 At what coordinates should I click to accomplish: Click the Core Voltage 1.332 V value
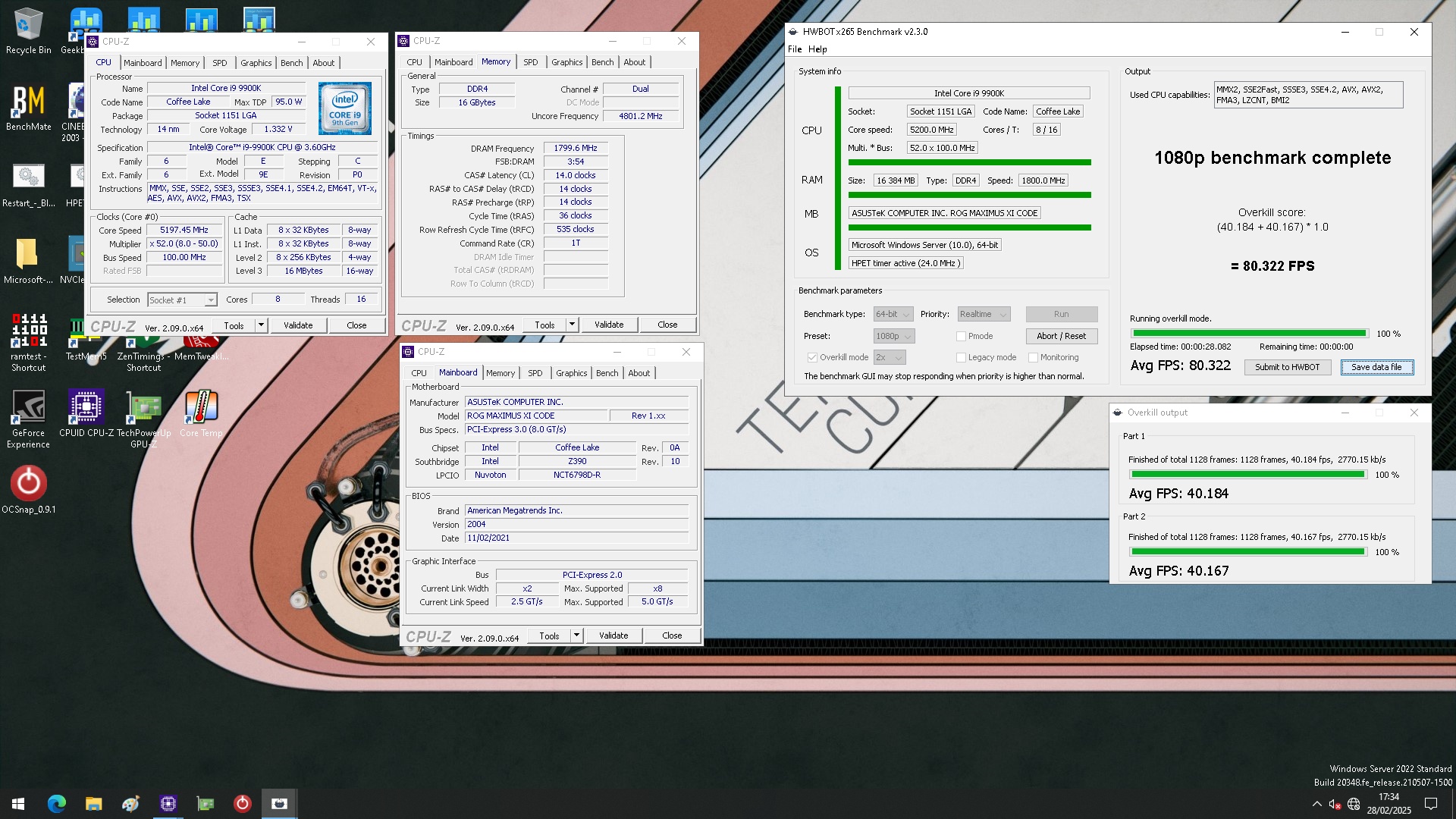(x=278, y=129)
